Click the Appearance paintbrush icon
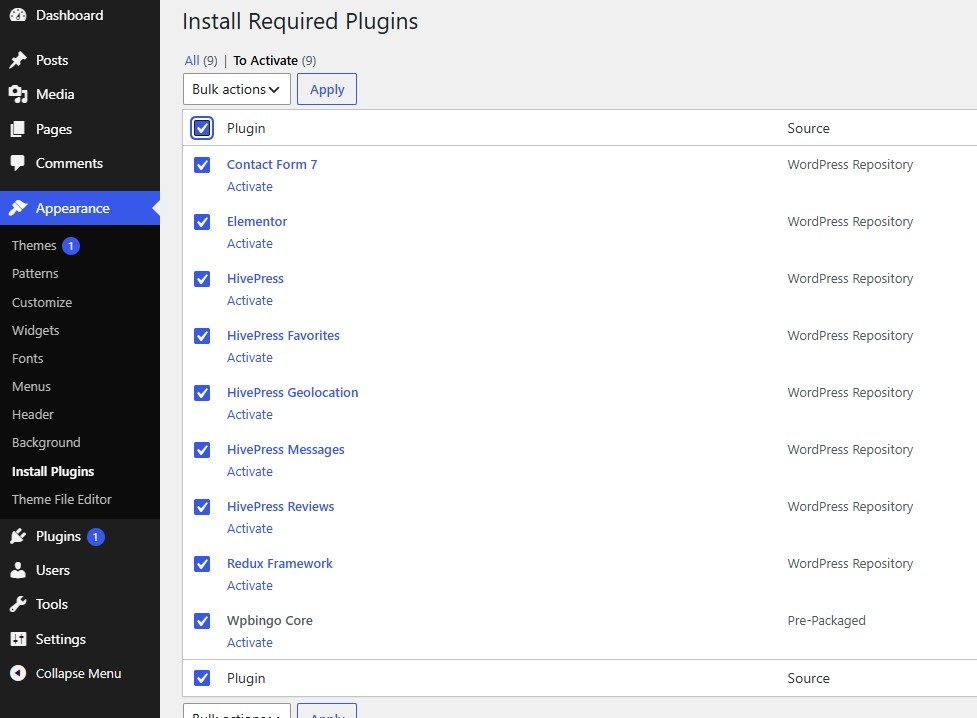This screenshot has width=977, height=718. 18,208
